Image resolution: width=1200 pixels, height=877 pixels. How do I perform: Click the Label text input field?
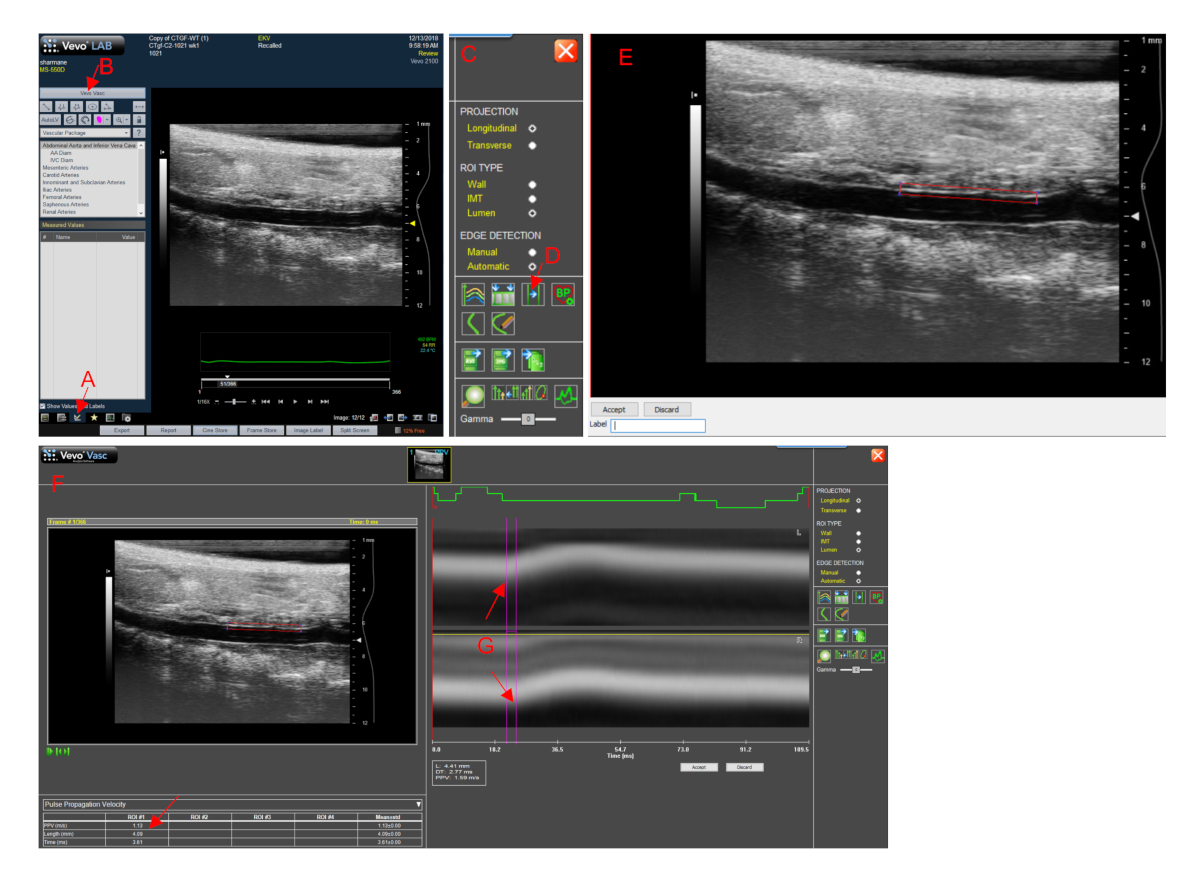(x=658, y=426)
